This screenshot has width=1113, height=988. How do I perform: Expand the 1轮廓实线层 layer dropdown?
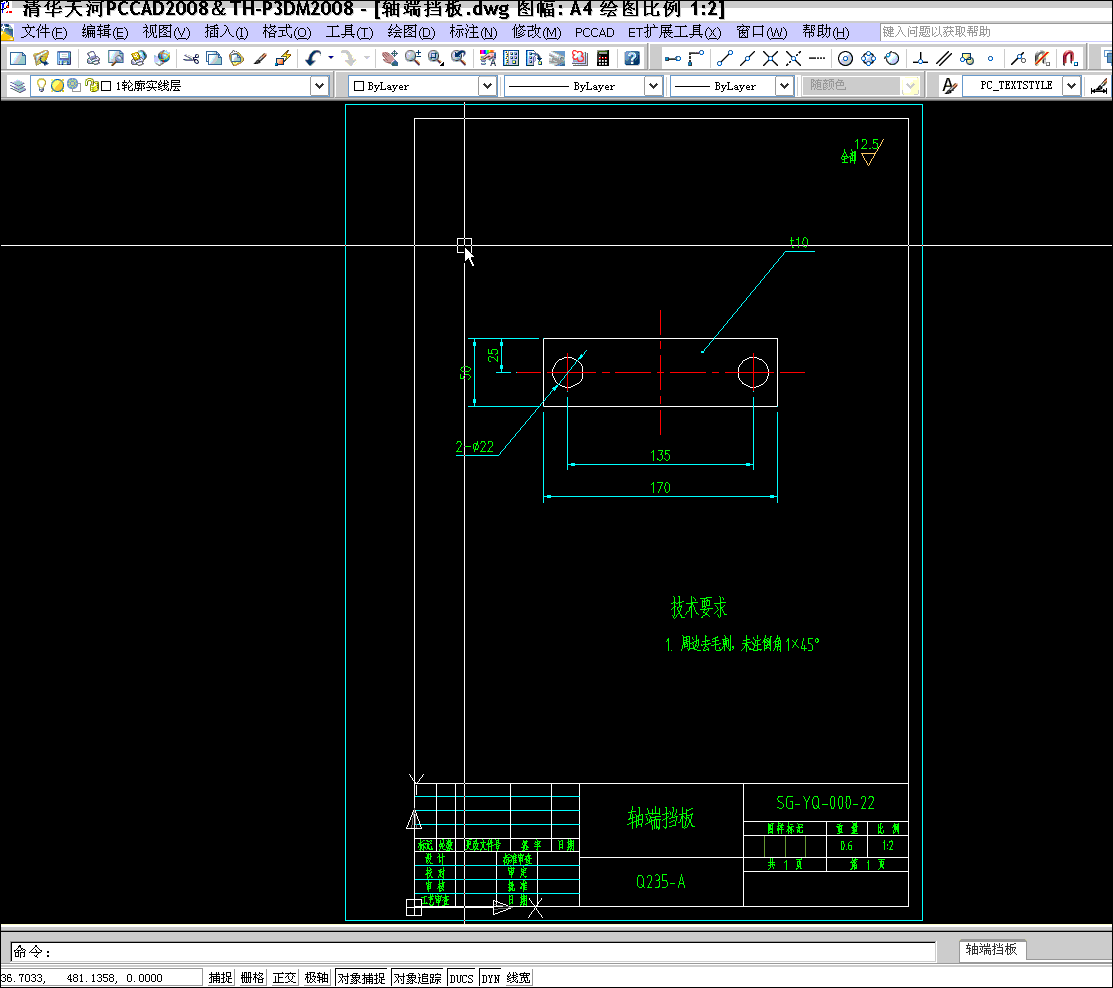(x=319, y=86)
